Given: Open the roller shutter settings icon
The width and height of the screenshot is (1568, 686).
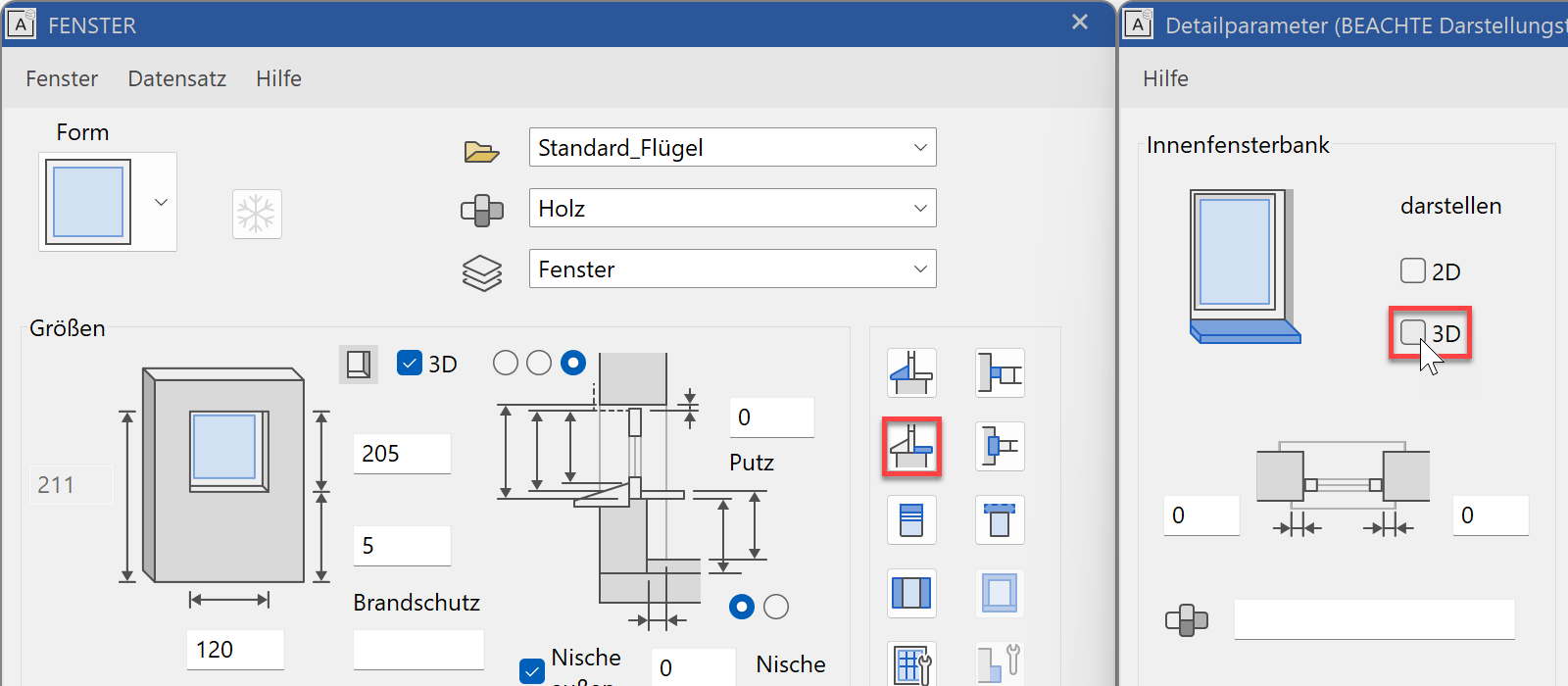Looking at the screenshot, I should (911, 519).
